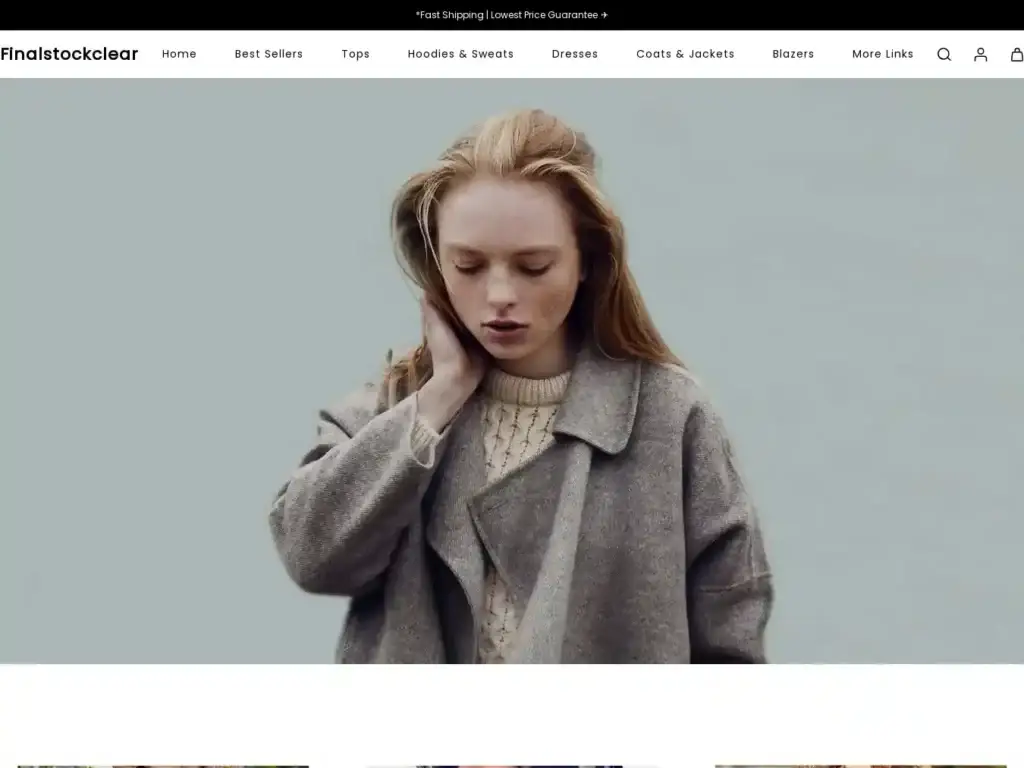This screenshot has height=768, width=1024.
Task: Open the Best Sellers menu item
Action: pos(268,54)
